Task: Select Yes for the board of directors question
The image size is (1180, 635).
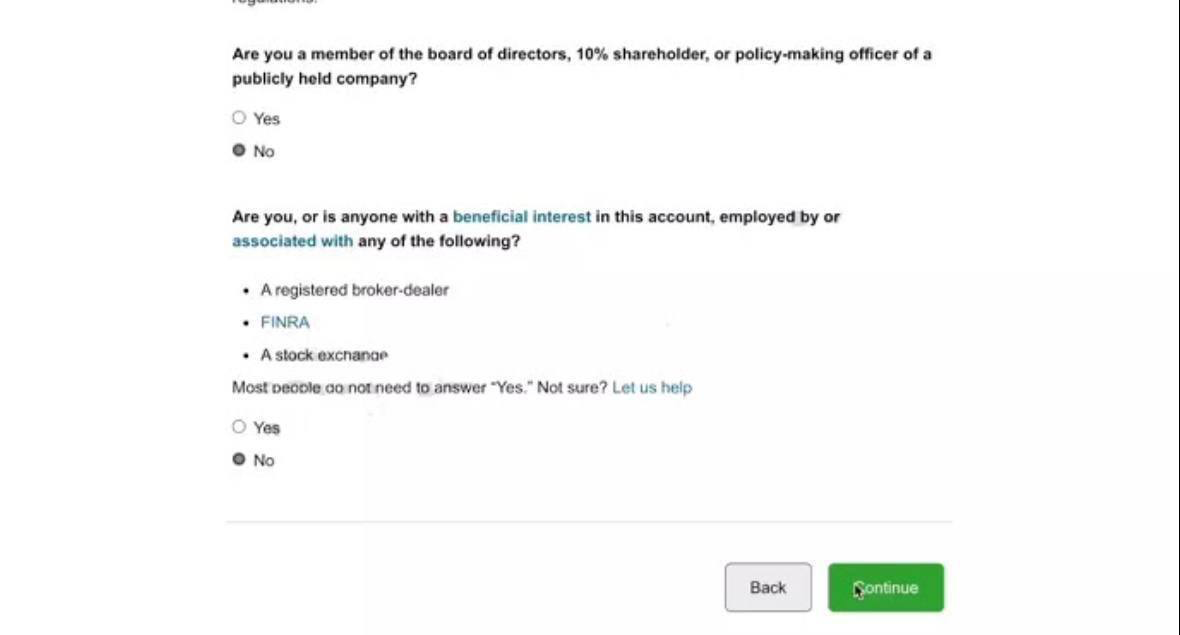Action: [239, 118]
